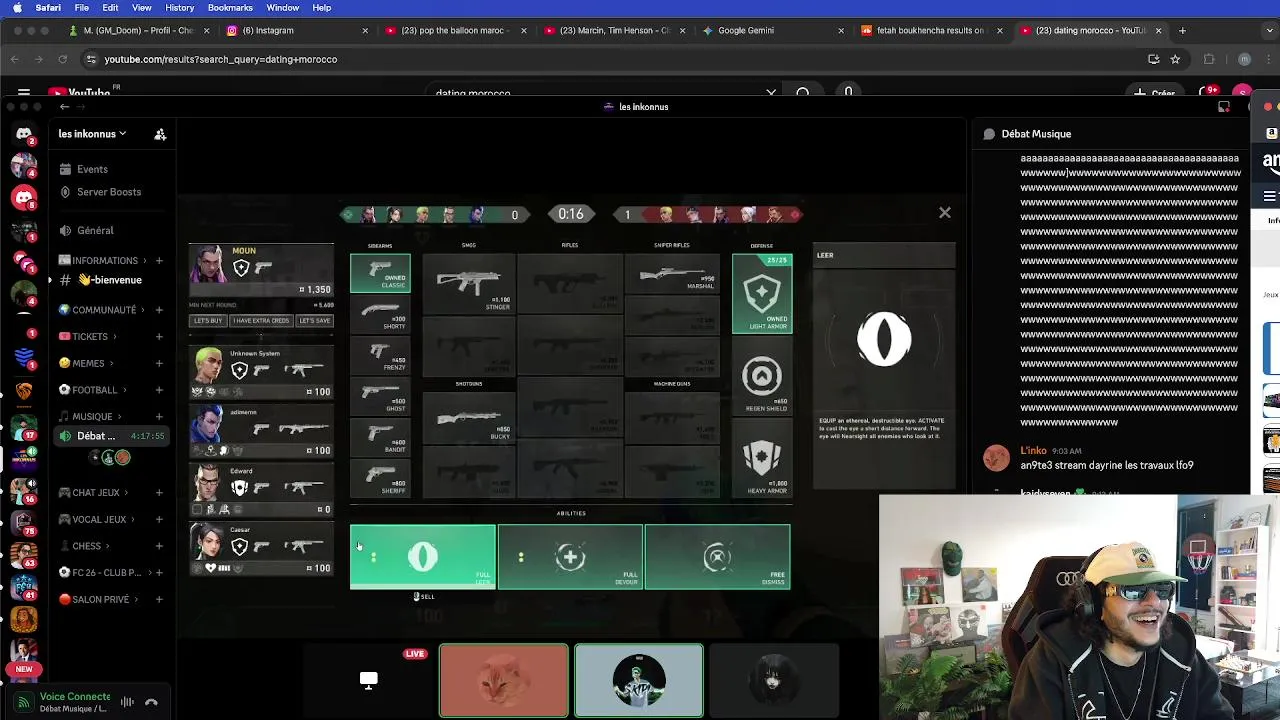
Task: Open the Débat Musique chat thread icon
Action: [x=989, y=134]
